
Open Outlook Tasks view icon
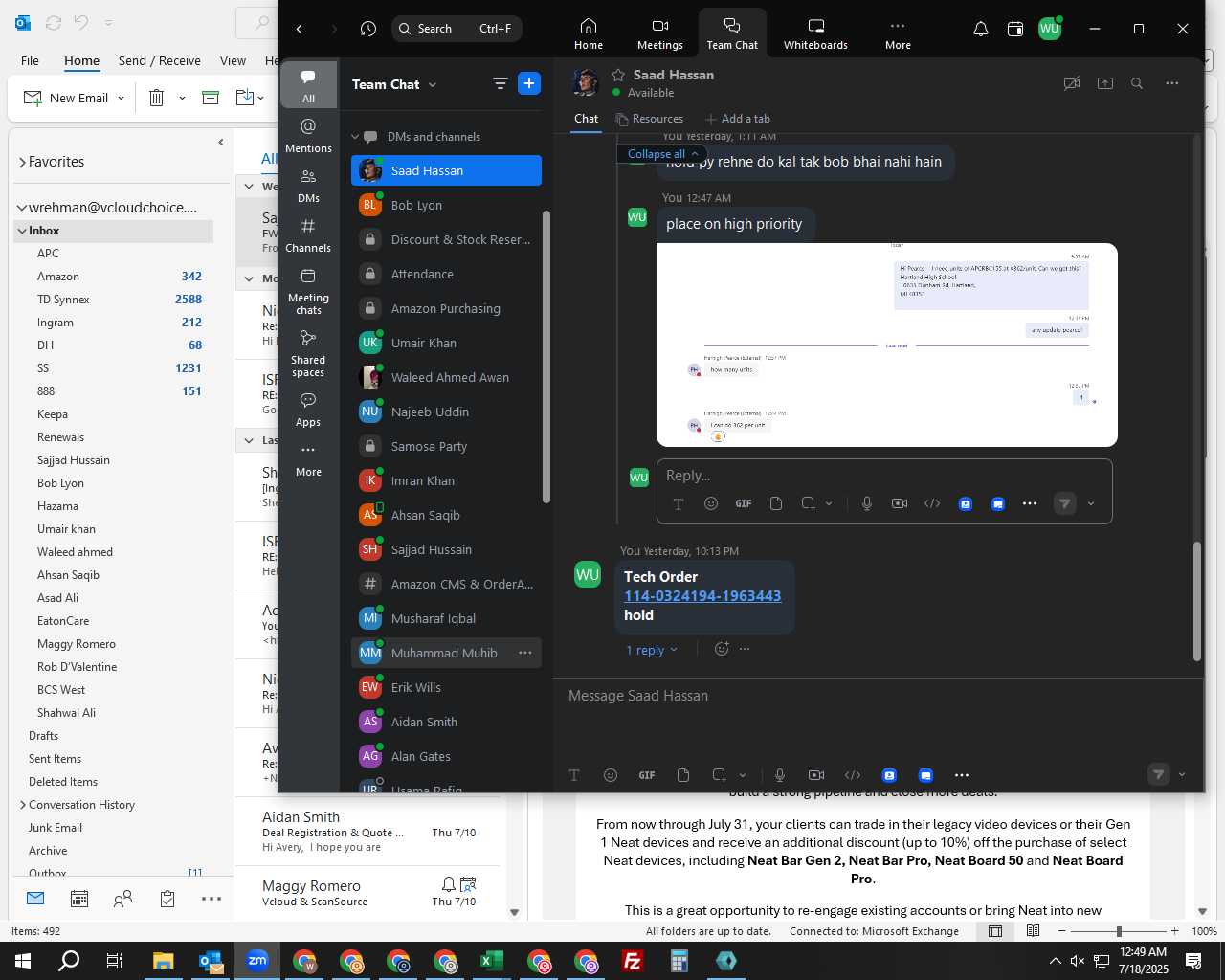pyautogui.click(x=167, y=899)
